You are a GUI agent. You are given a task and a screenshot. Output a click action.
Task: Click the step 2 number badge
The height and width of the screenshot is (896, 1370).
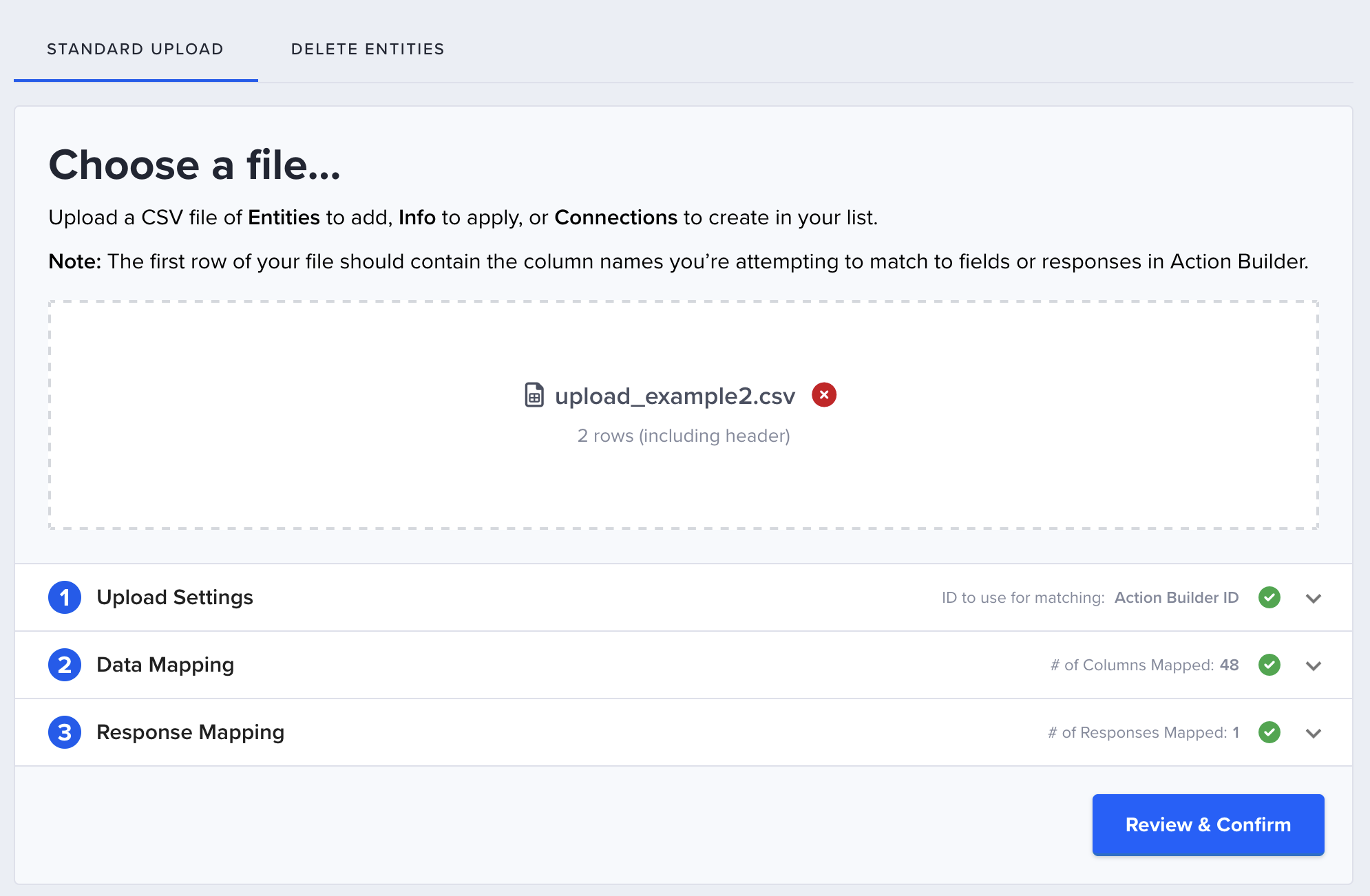[x=65, y=665]
